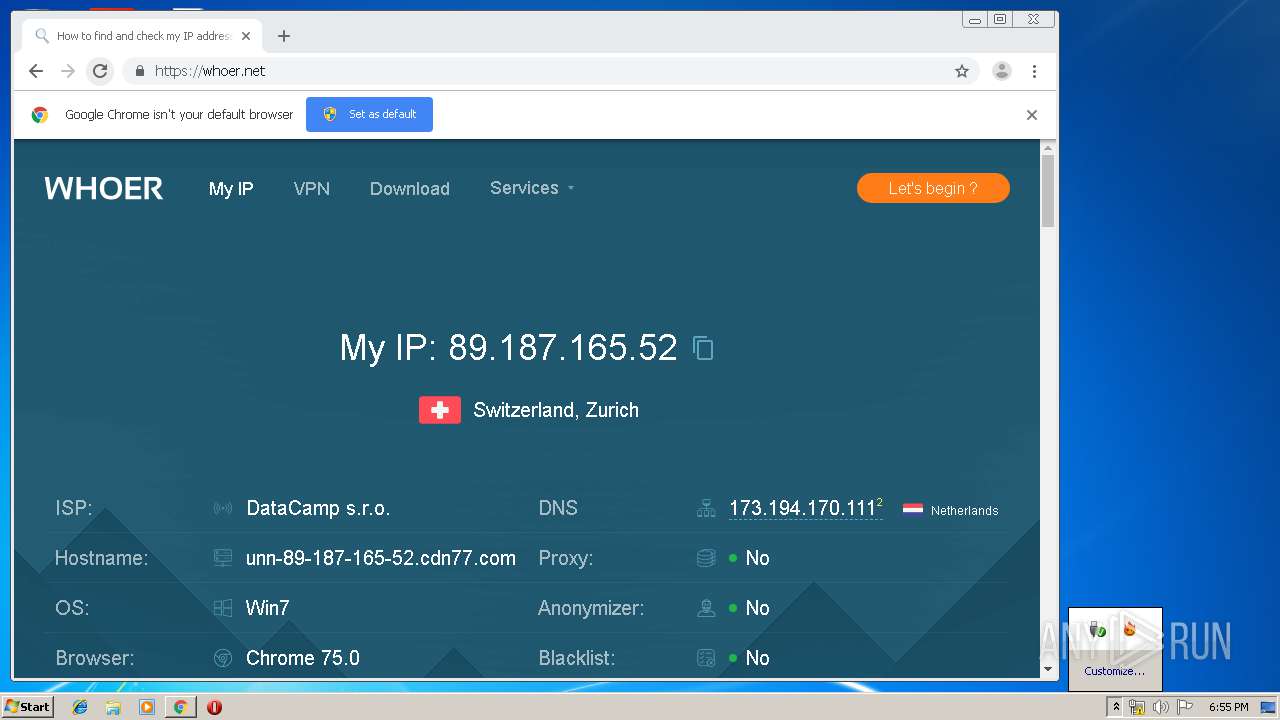Go to WHOER logo homepage
Screen dimensions: 1280x720
point(103,188)
